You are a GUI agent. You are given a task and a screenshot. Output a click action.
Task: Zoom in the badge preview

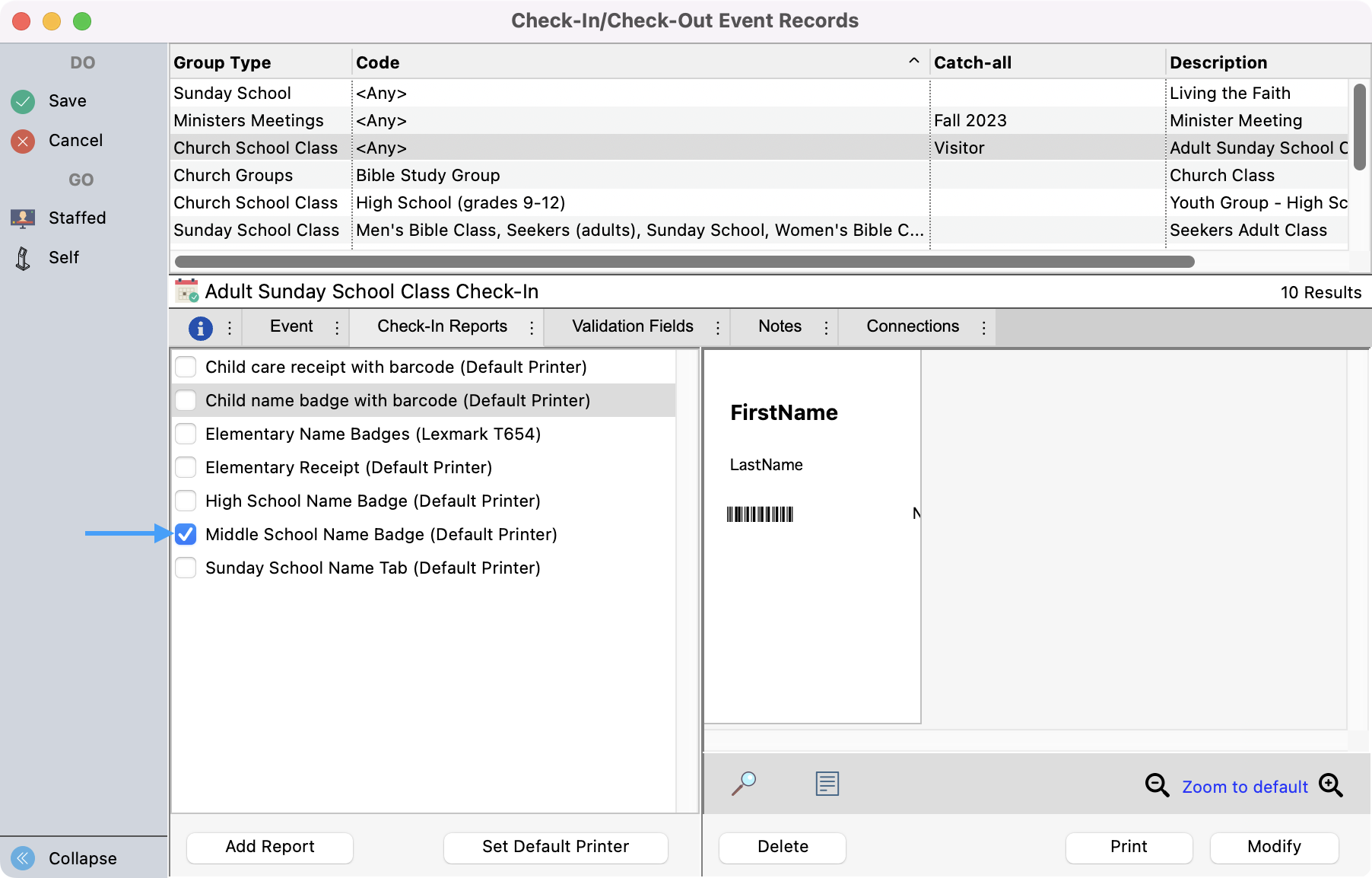pyautogui.click(x=1331, y=786)
